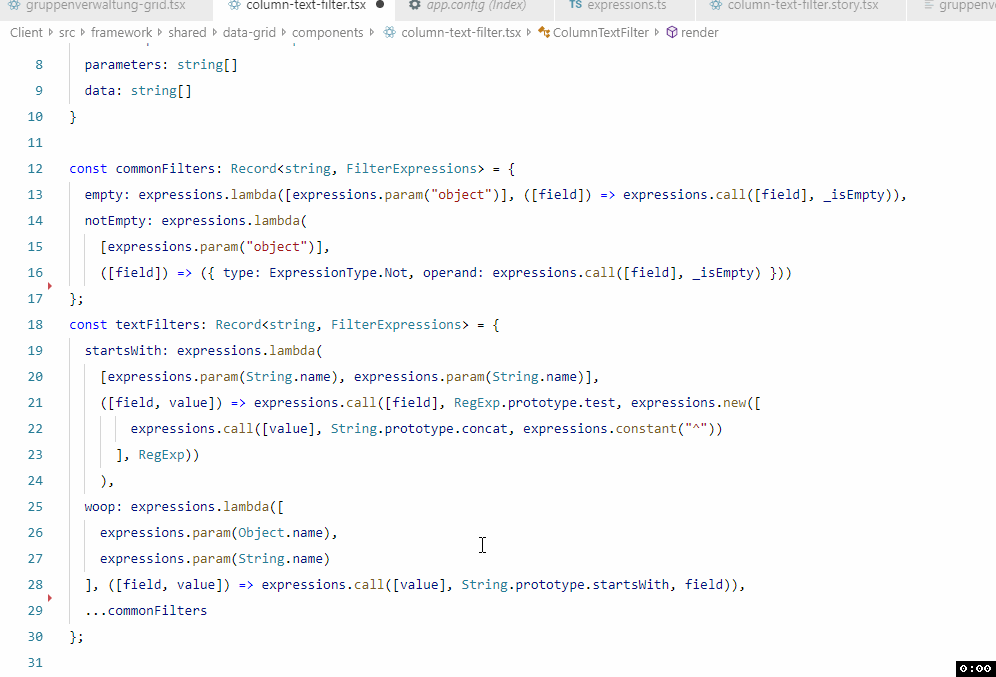
Task: Click 'parameters: string[]' on line 8
Action: [x=161, y=65]
